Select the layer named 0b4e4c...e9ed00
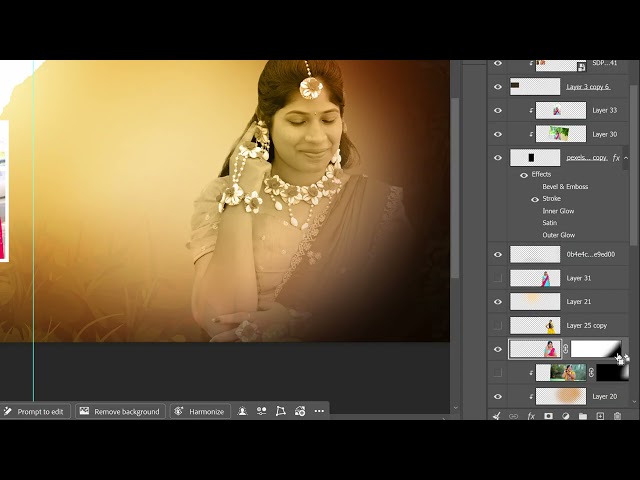Viewport: 640px width, 480px height. pyautogui.click(x=590, y=254)
